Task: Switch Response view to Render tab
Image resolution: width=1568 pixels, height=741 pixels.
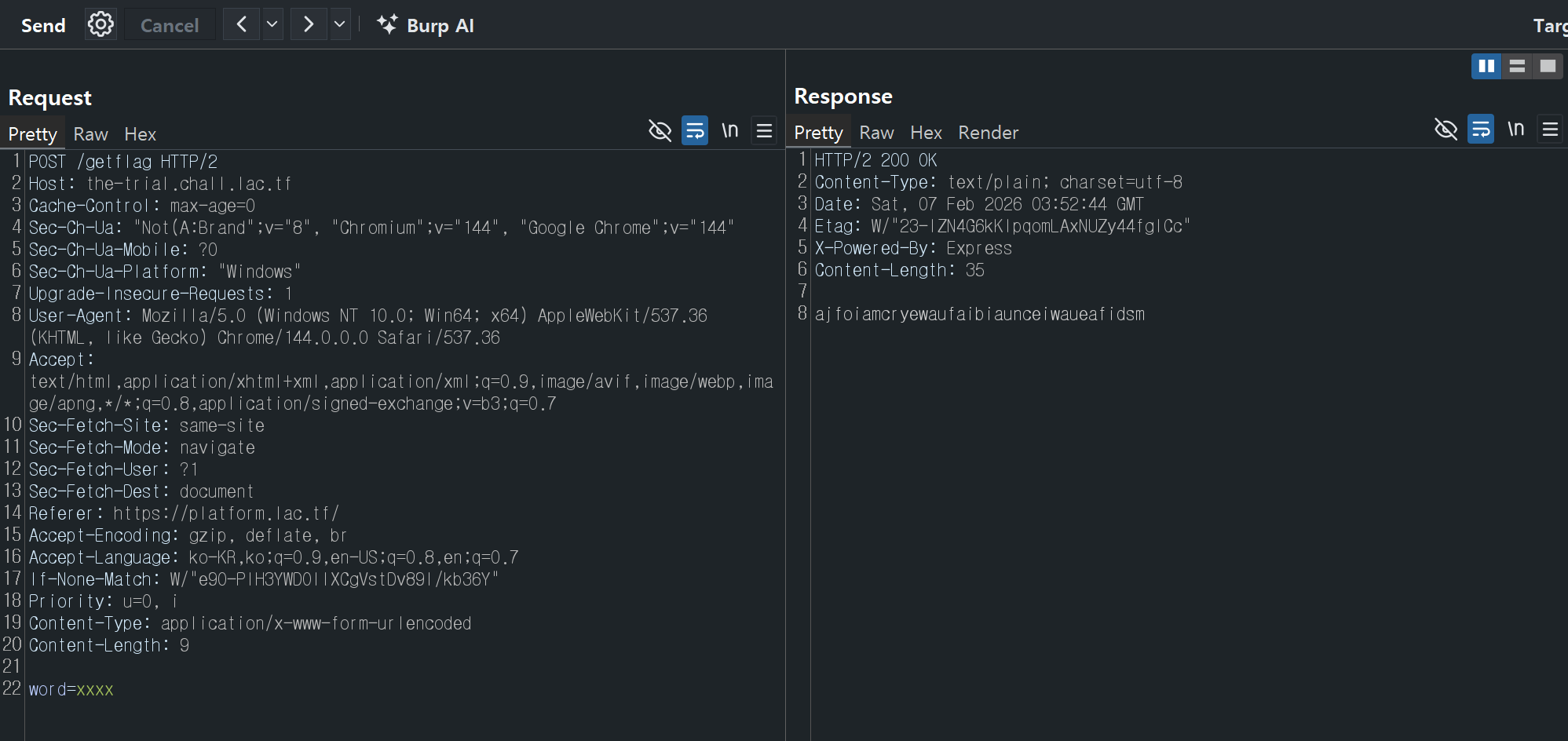Action: pos(988,133)
